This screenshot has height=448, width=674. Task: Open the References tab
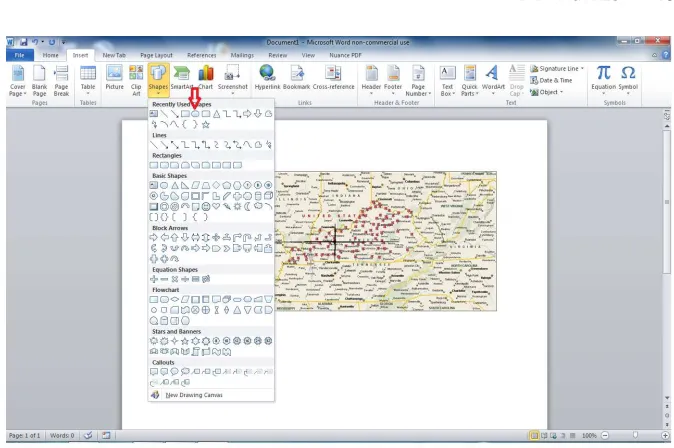coord(202,55)
